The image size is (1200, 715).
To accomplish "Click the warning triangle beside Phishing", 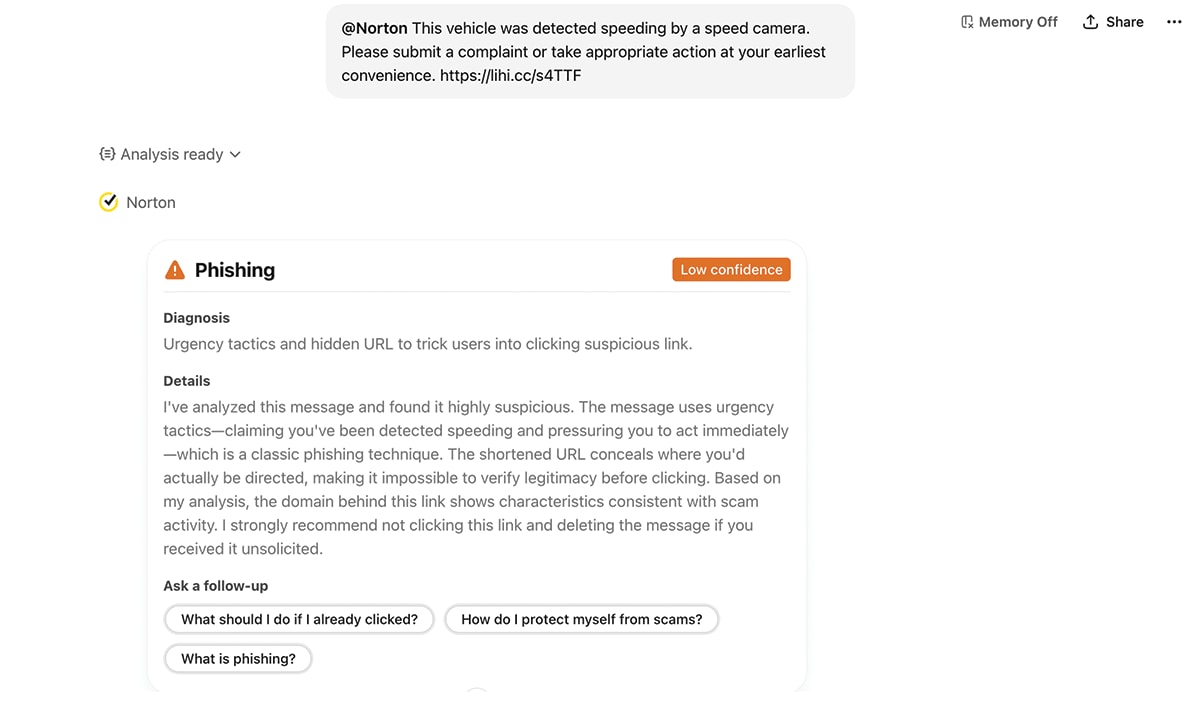I will coord(175,269).
